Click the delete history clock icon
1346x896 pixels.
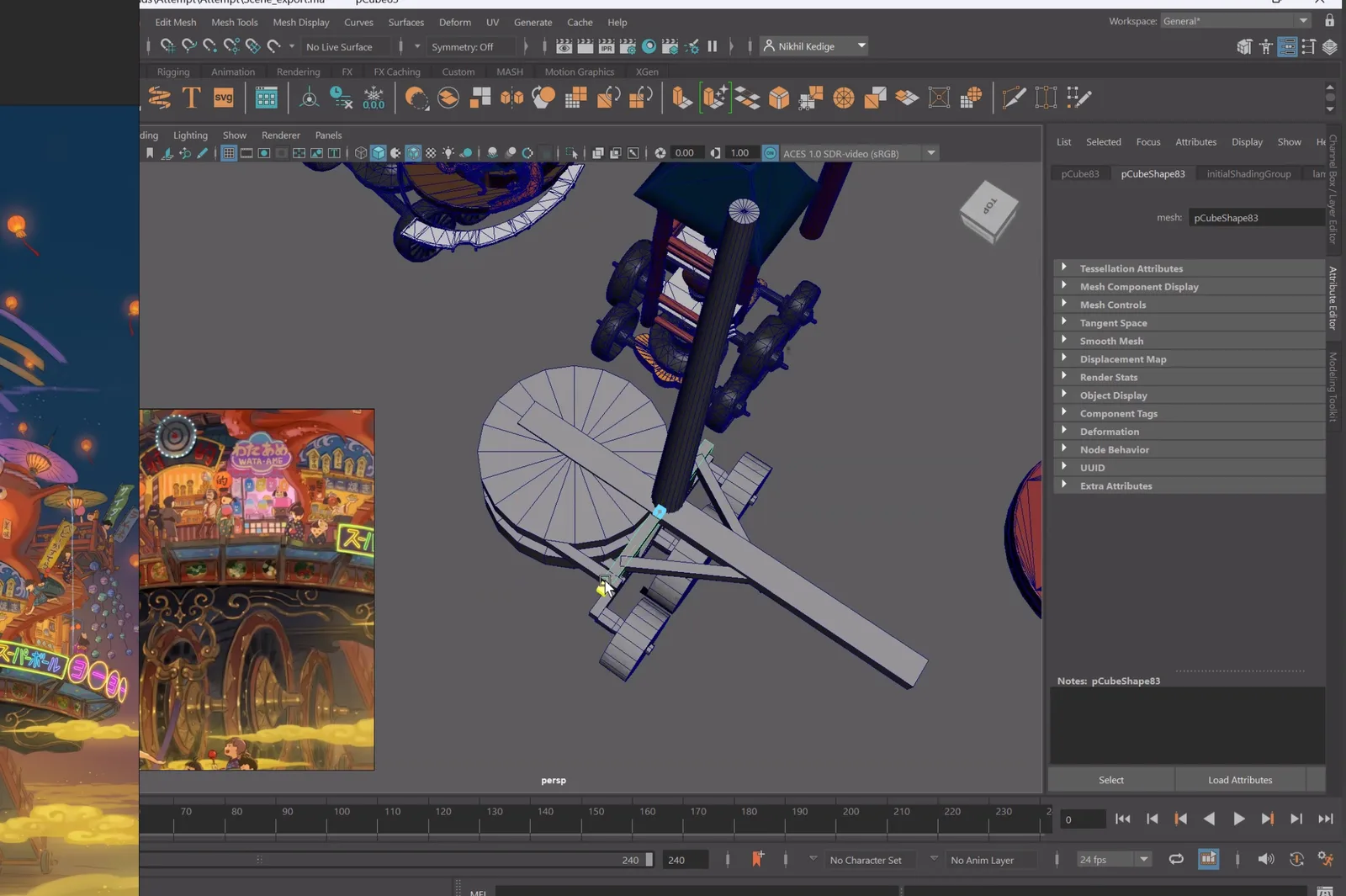(341, 98)
